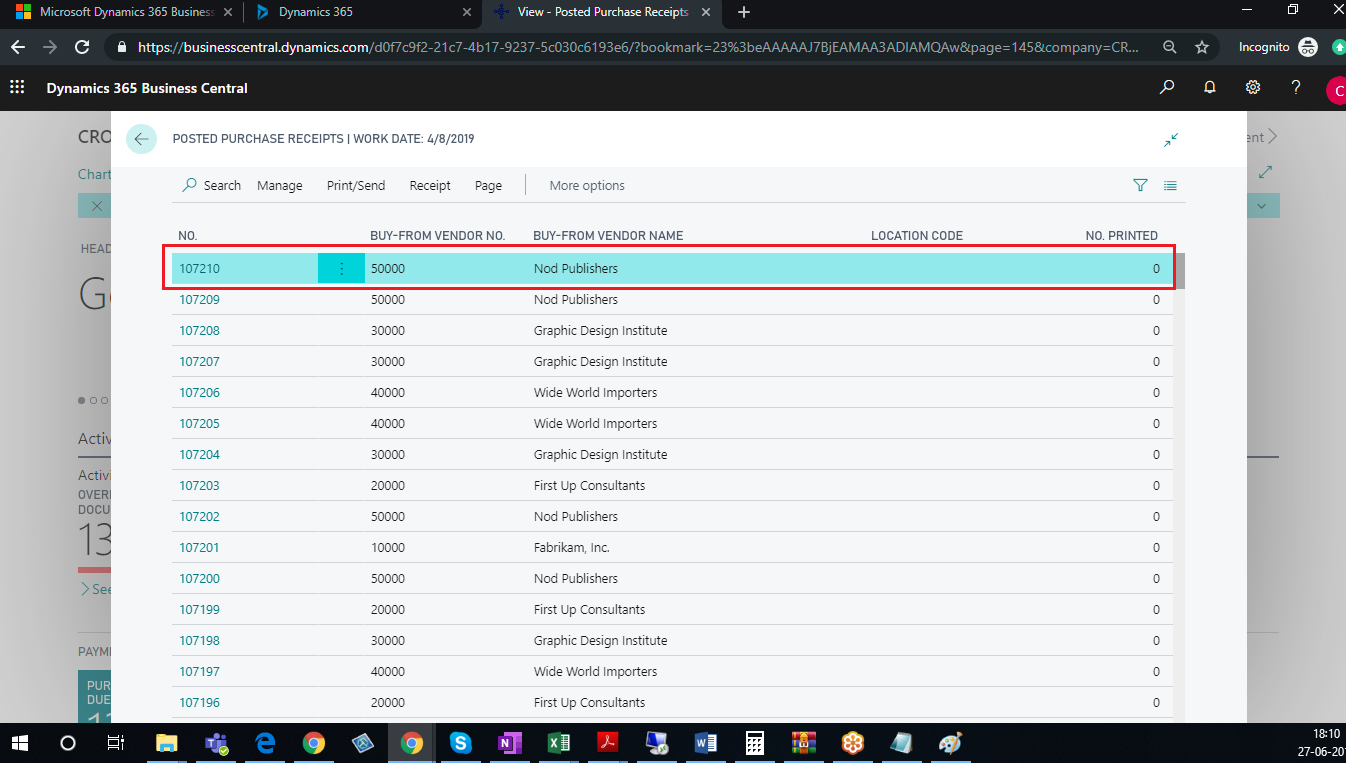Click the zoom magnifier in the address bar
This screenshot has width=1346, height=763.
pos(1170,47)
